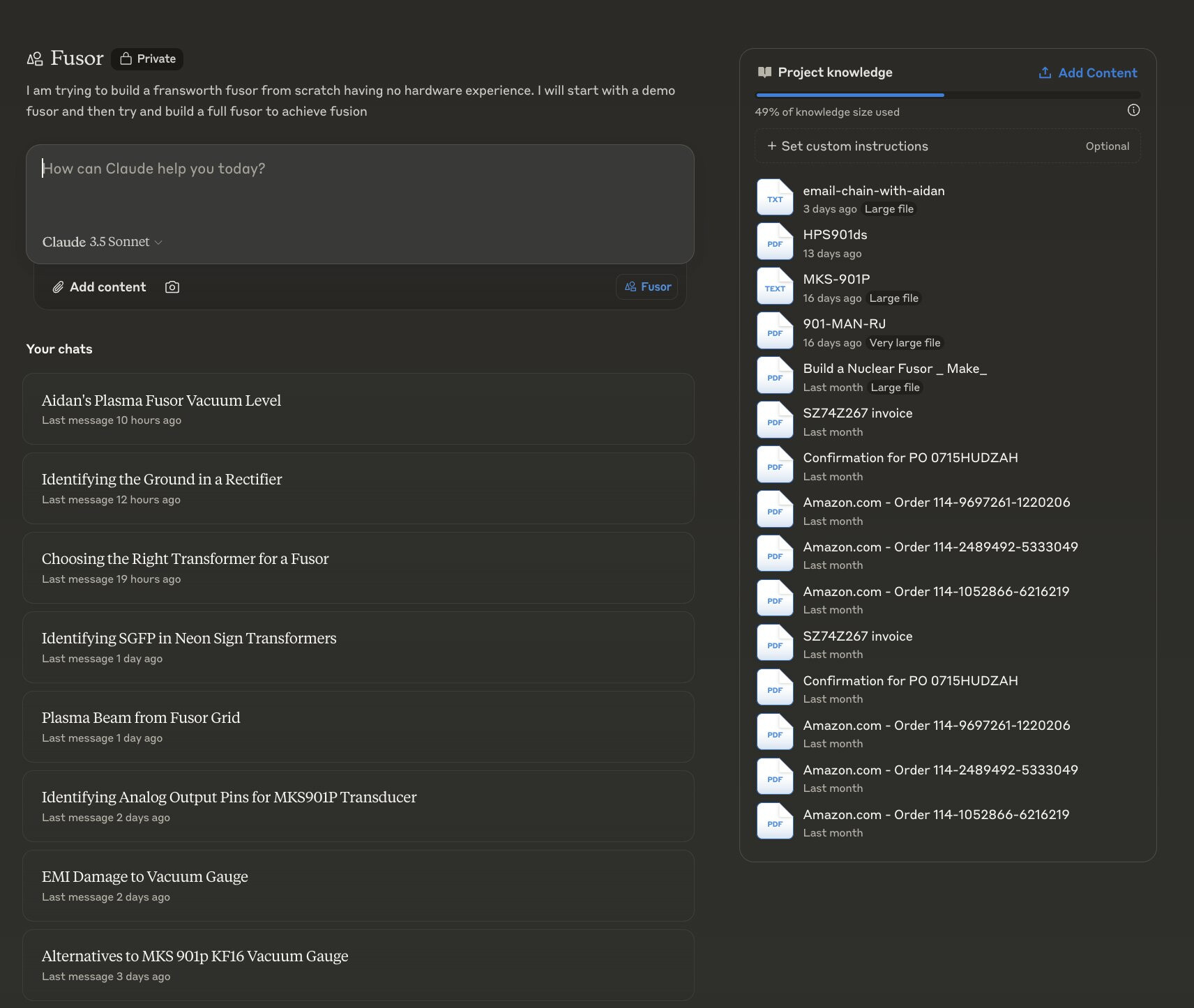The width and height of the screenshot is (1194, 1008).
Task: Click the paperclip Add content icon
Action: click(x=59, y=287)
